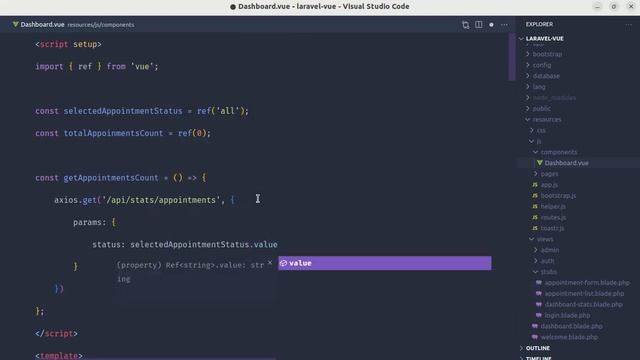Accept the 'value' autocomplete suggestion

coord(384,263)
